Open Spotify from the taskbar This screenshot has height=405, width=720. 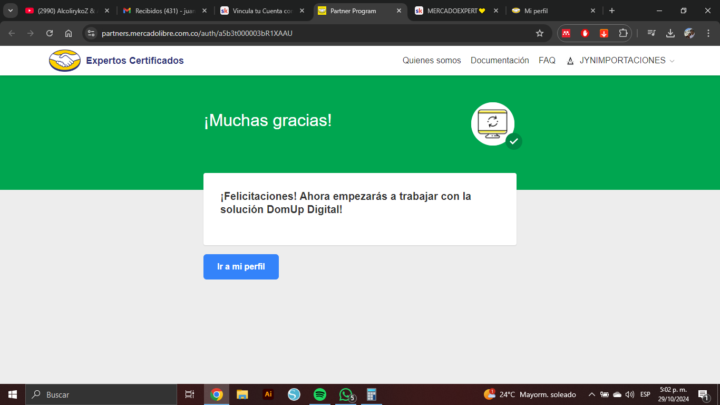320,394
